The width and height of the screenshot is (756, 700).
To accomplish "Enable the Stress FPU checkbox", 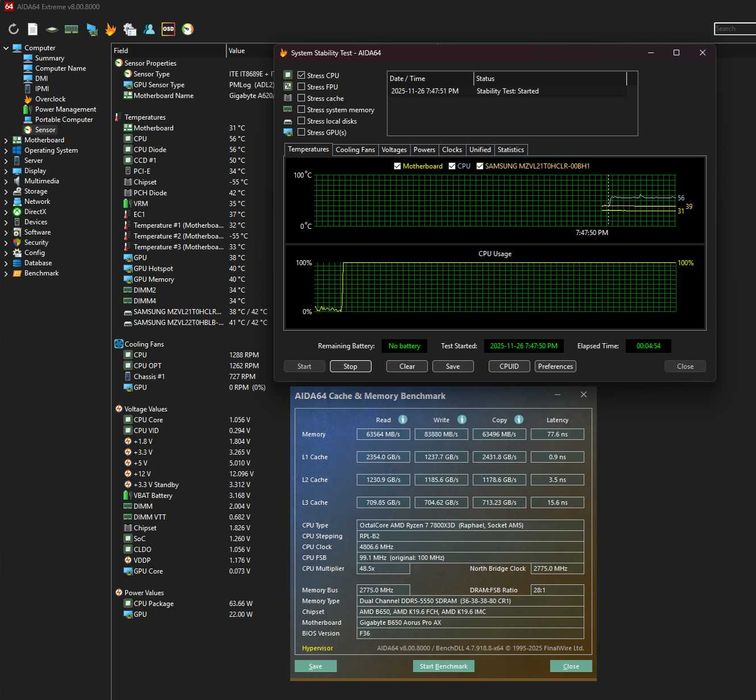I will pos(302,87).
